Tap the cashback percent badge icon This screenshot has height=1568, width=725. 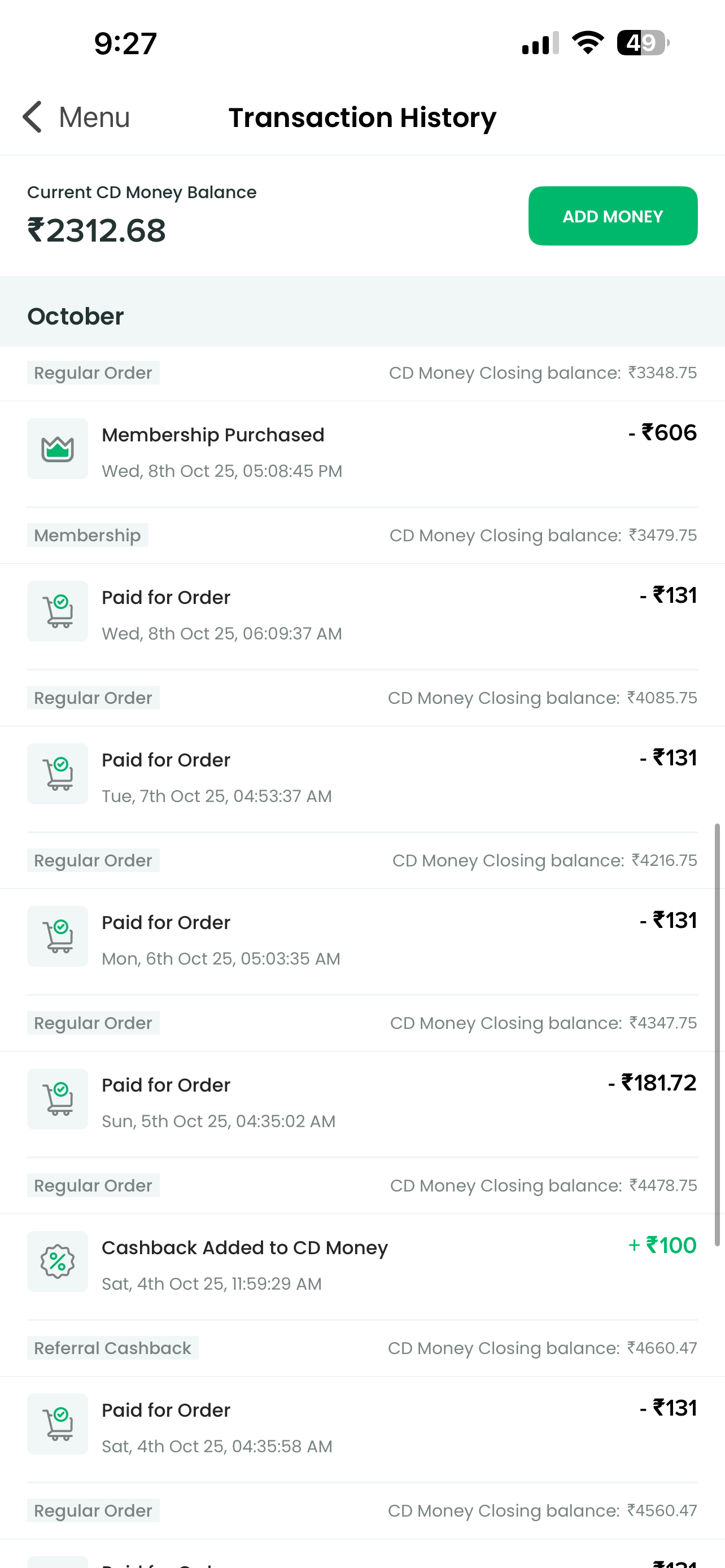58,1262
